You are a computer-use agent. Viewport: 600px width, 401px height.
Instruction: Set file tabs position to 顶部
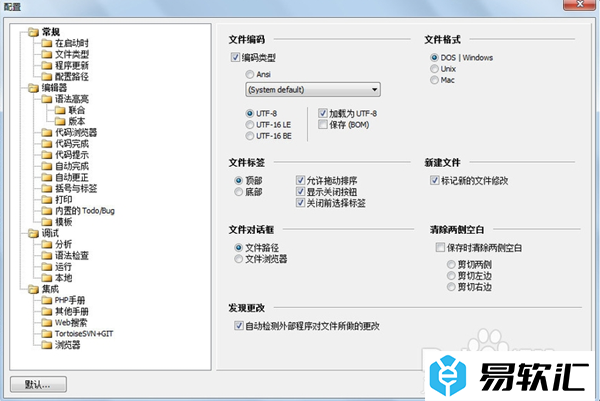pos(239,180)
